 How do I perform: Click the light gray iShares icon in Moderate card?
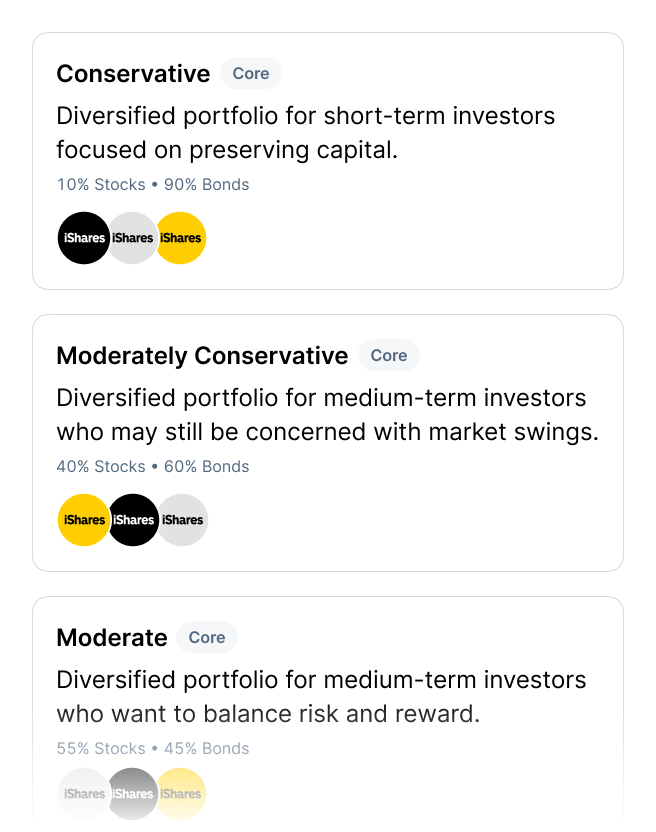click(x=82, y=794)
